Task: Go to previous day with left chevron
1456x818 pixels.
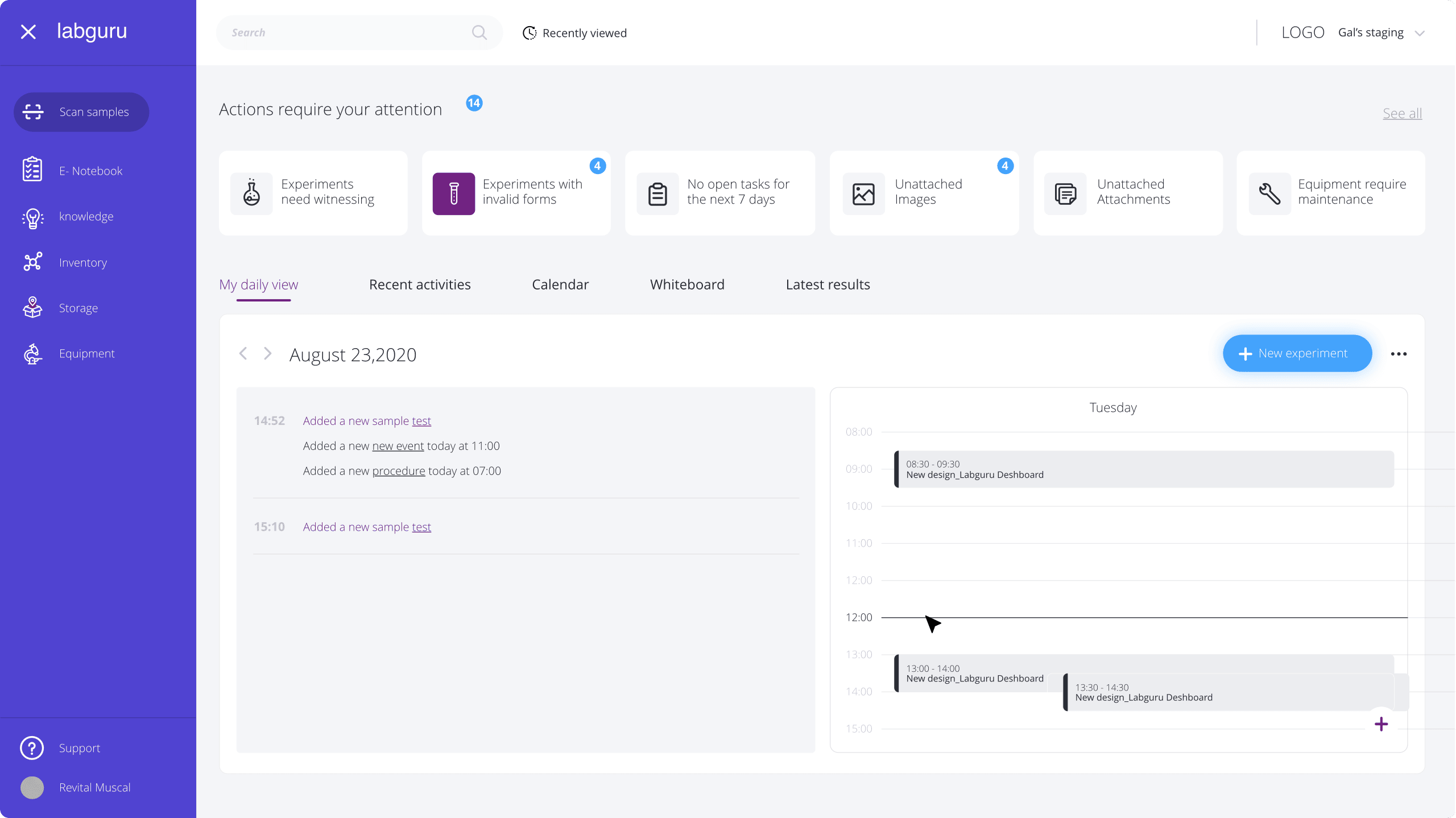Action: [x=243, y=353]
